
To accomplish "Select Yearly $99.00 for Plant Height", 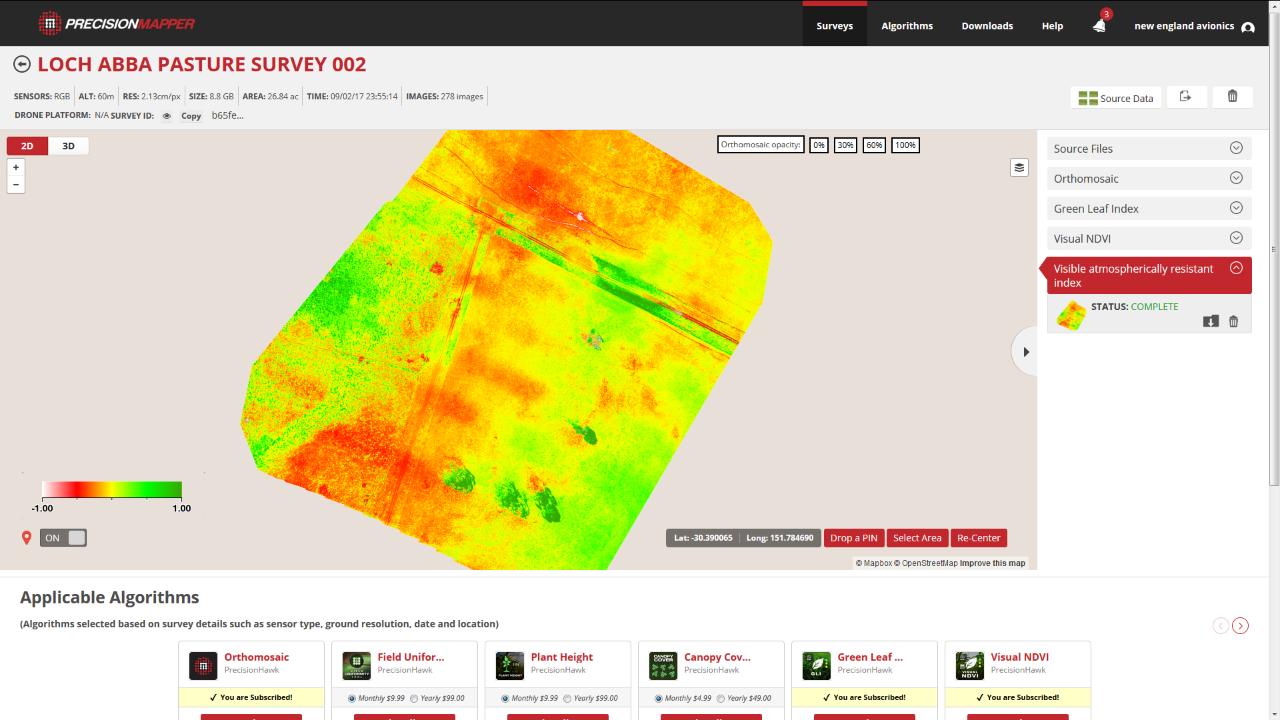I will [586, 698].
